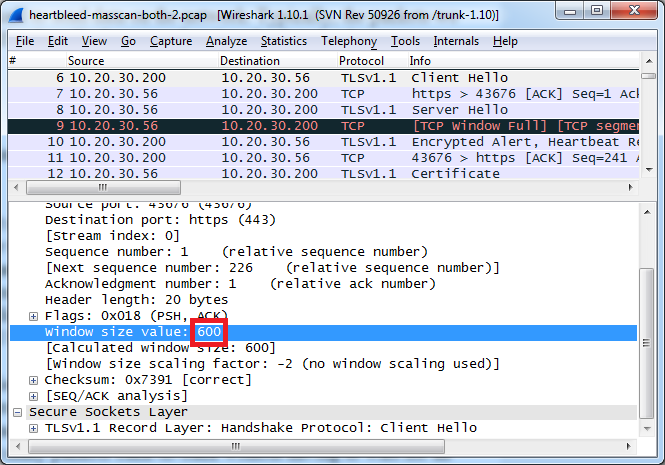The width and height of the screenshot is (665, 465).
Task: Sort packets by Source column header
Action: (x=142, y=61)
